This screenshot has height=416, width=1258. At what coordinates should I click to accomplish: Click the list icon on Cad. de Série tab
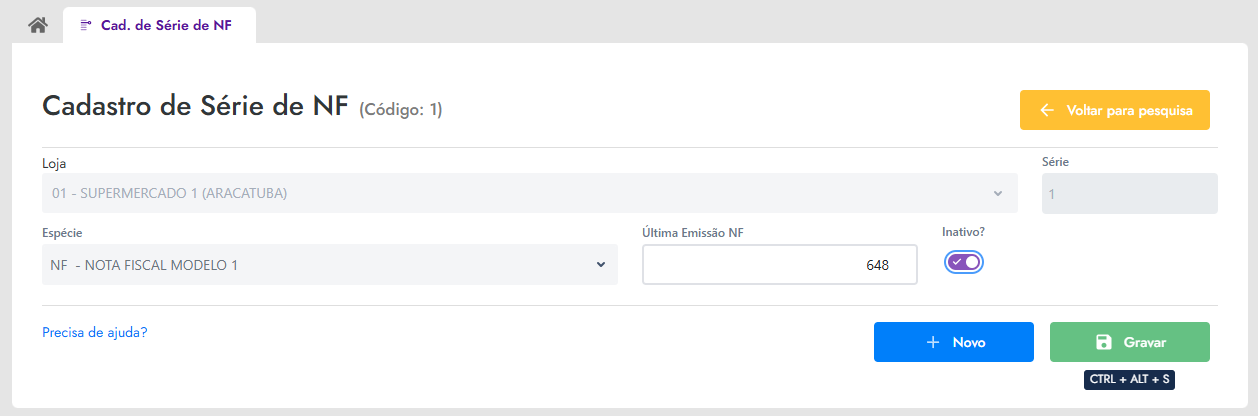[x=86, y=25]
